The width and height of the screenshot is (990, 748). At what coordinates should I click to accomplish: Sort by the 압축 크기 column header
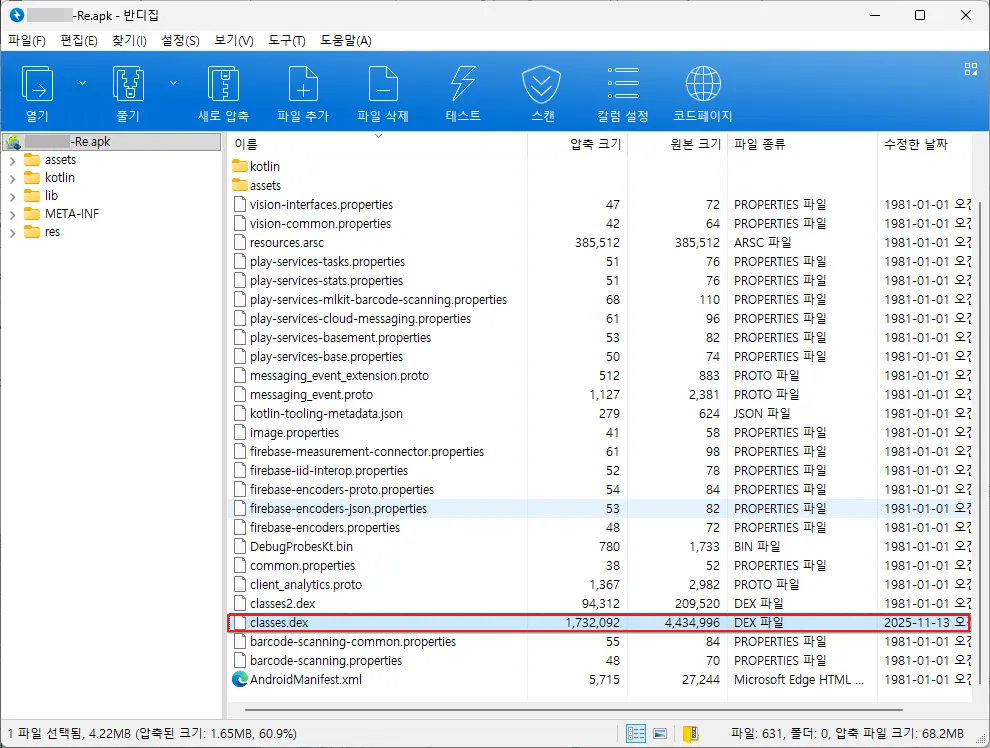pyautogui.click(x=595, y=145)
